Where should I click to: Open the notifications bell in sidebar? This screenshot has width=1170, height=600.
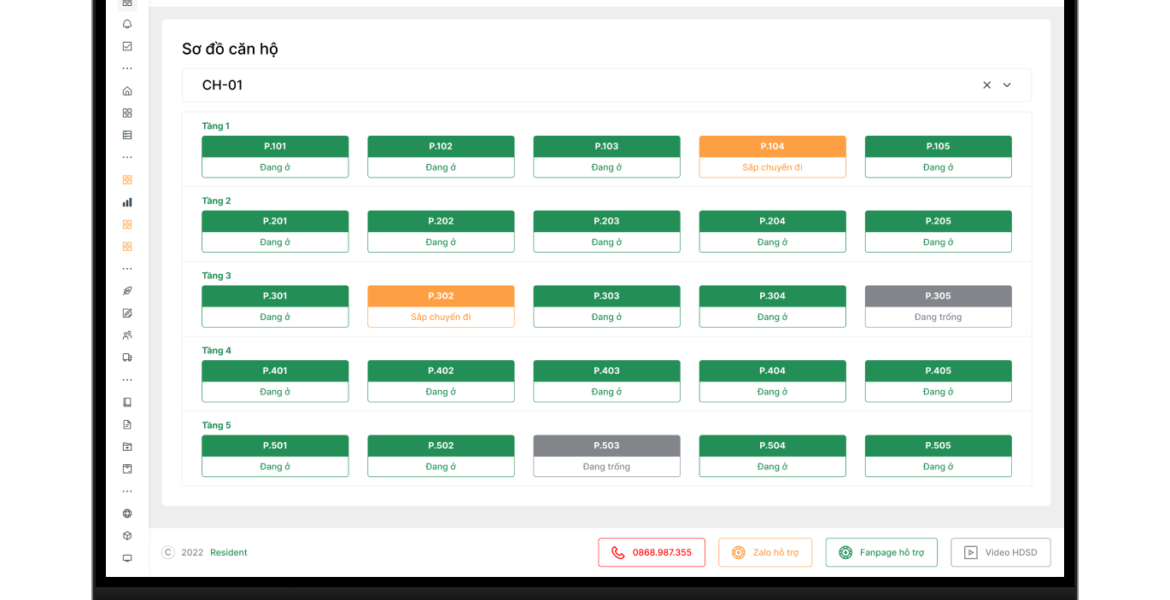pos(127,24)
